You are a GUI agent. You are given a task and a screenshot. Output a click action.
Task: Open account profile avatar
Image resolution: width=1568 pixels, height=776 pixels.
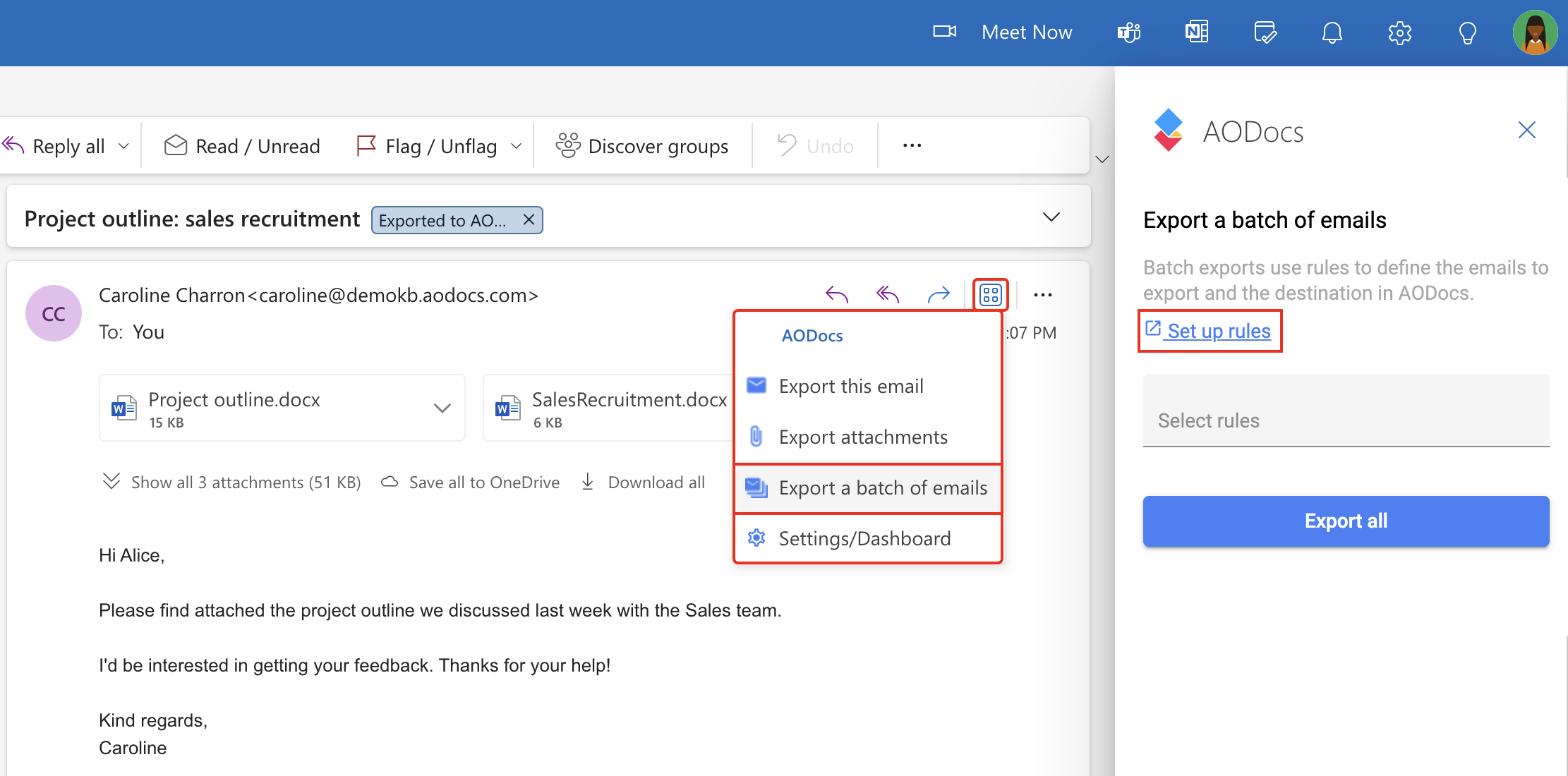tap(1536, 32)
